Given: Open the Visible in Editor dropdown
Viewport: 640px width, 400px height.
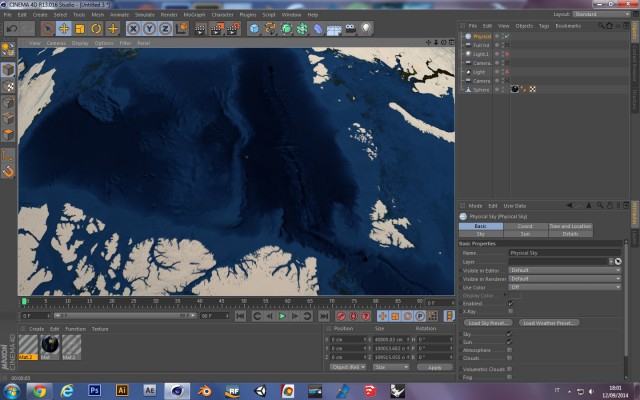Looking at the screenshot, I should [565, 270].
